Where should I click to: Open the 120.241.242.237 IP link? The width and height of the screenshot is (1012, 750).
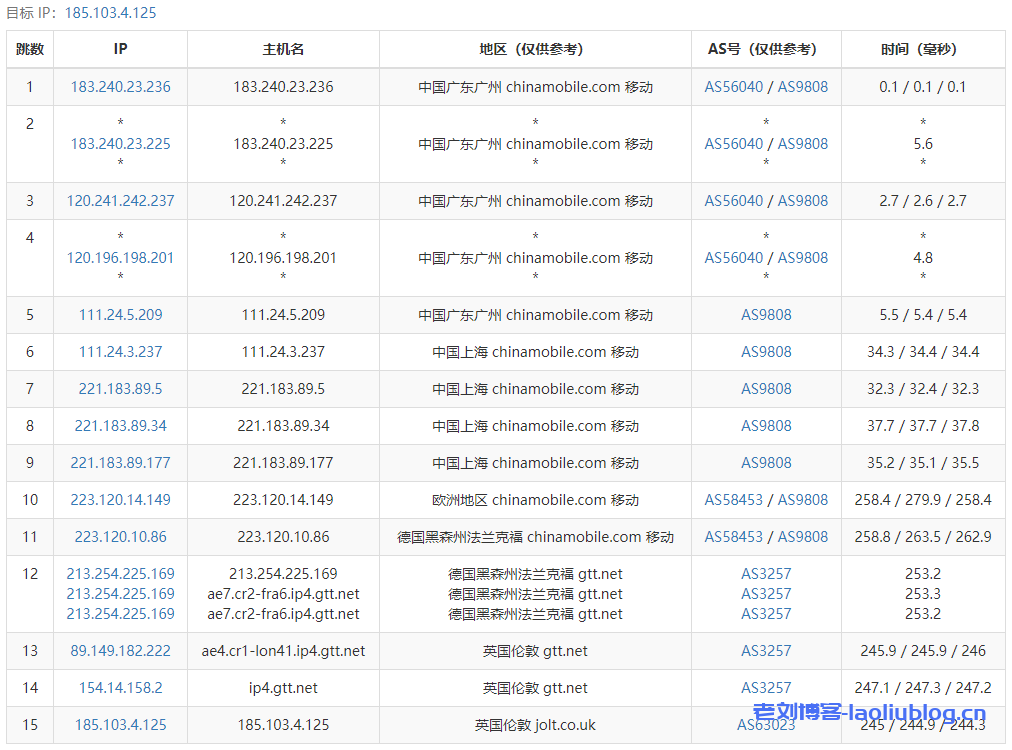pyautogui.click(x=120, y=201)
